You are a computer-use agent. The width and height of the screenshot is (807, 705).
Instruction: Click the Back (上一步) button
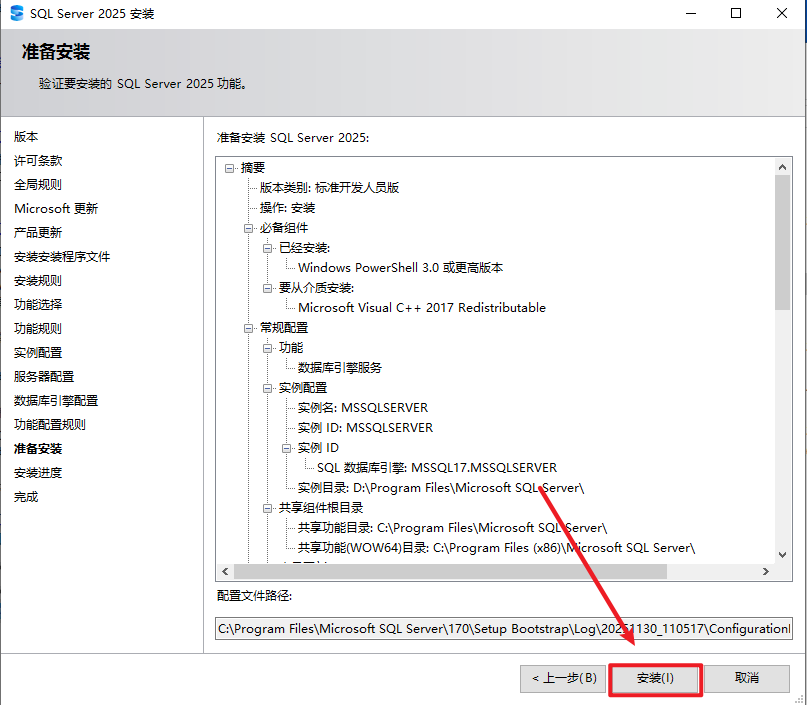[x=564, y=678]
